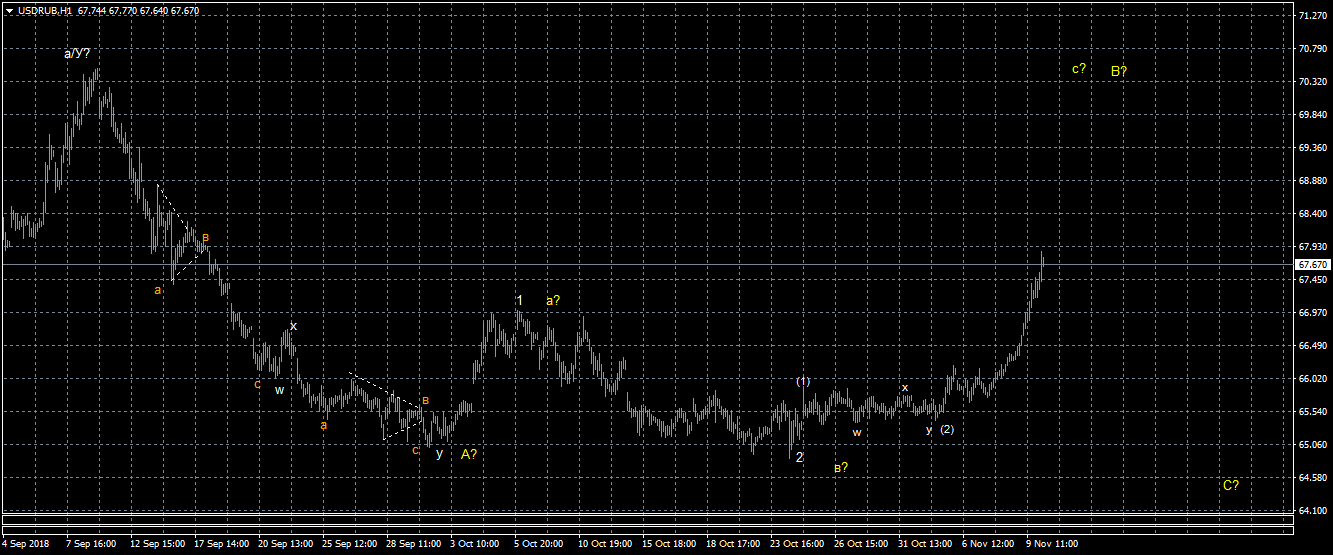This screenshot has height=555, width=1333.
Task: Click the '10 Oct 19:00' time axis label
Action: (606, 544)
